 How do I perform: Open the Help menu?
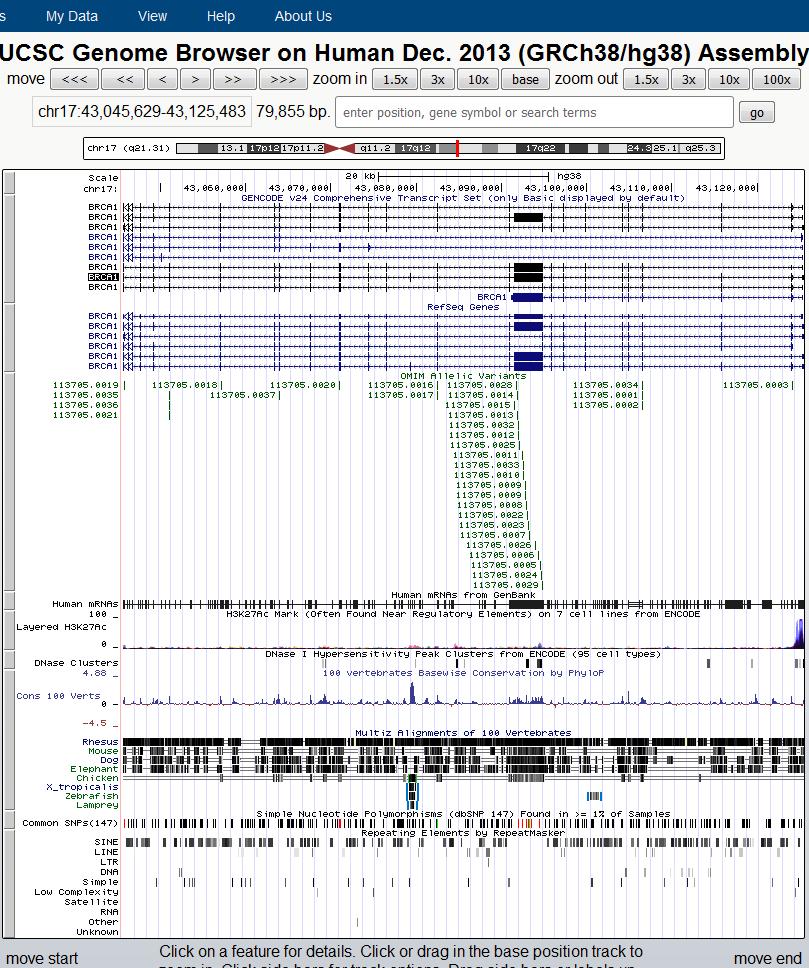[x=220, y=16]
